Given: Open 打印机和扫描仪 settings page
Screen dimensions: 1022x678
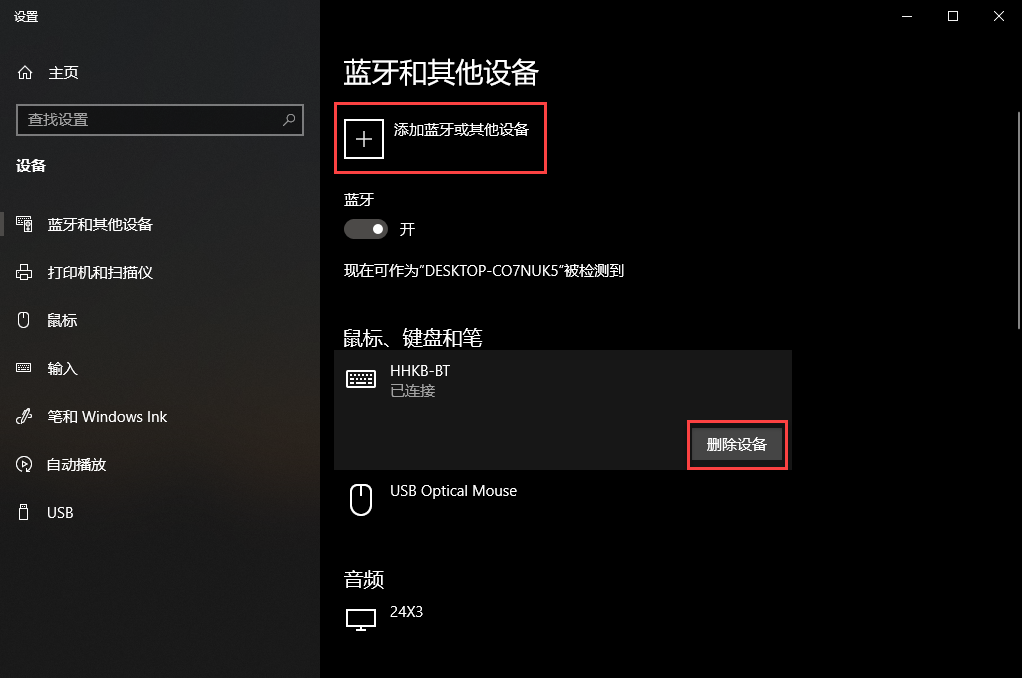Looking at the screenshot, I should point(100,273).
